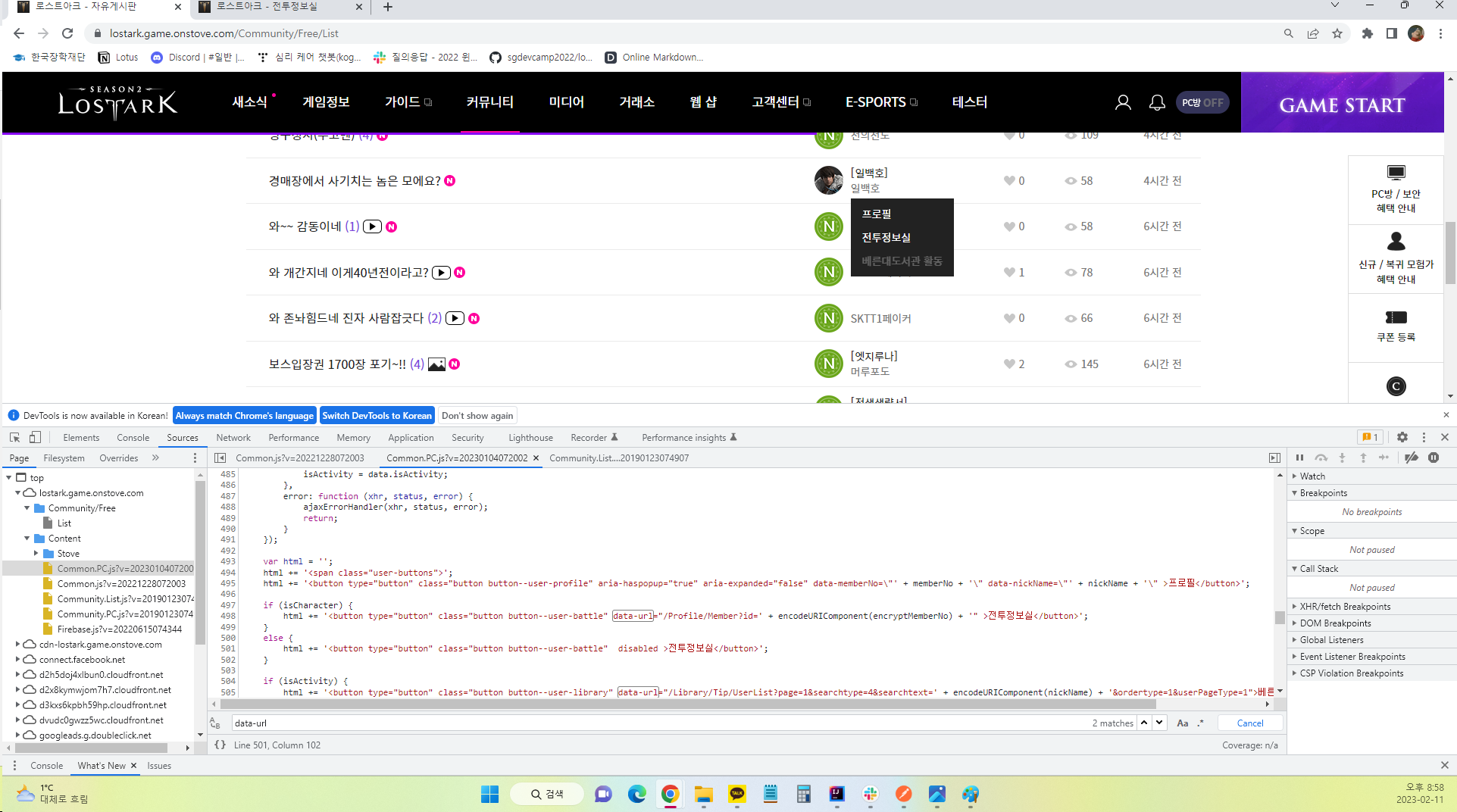1457x812 pixels.
Task: Go to next search match
Action: tap(1159, 723)
